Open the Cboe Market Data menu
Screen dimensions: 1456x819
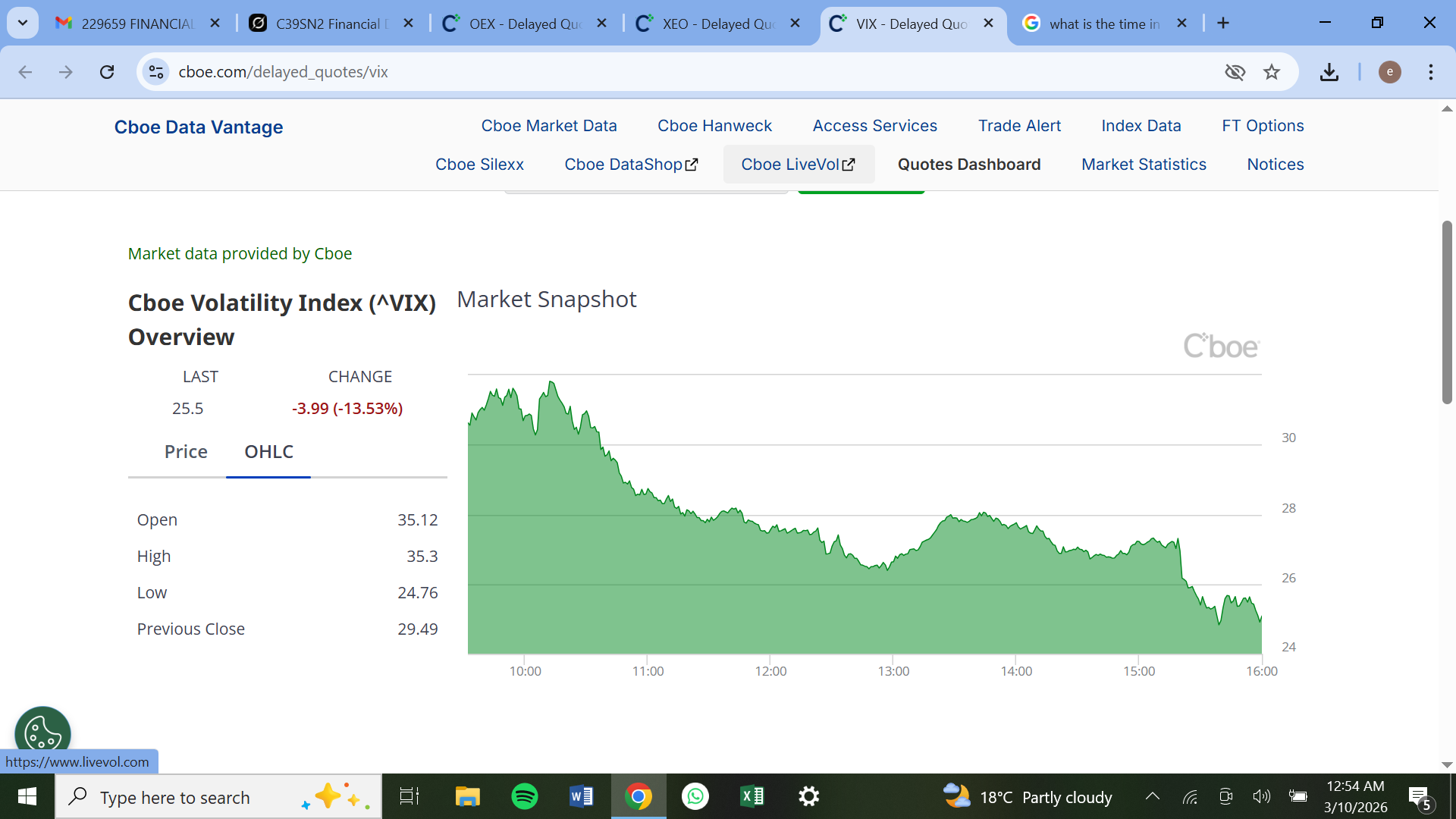(549, 126)
